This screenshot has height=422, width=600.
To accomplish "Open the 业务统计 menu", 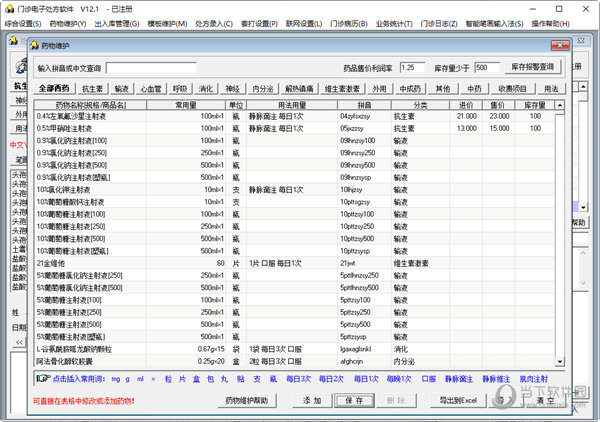I will [394, 24].
